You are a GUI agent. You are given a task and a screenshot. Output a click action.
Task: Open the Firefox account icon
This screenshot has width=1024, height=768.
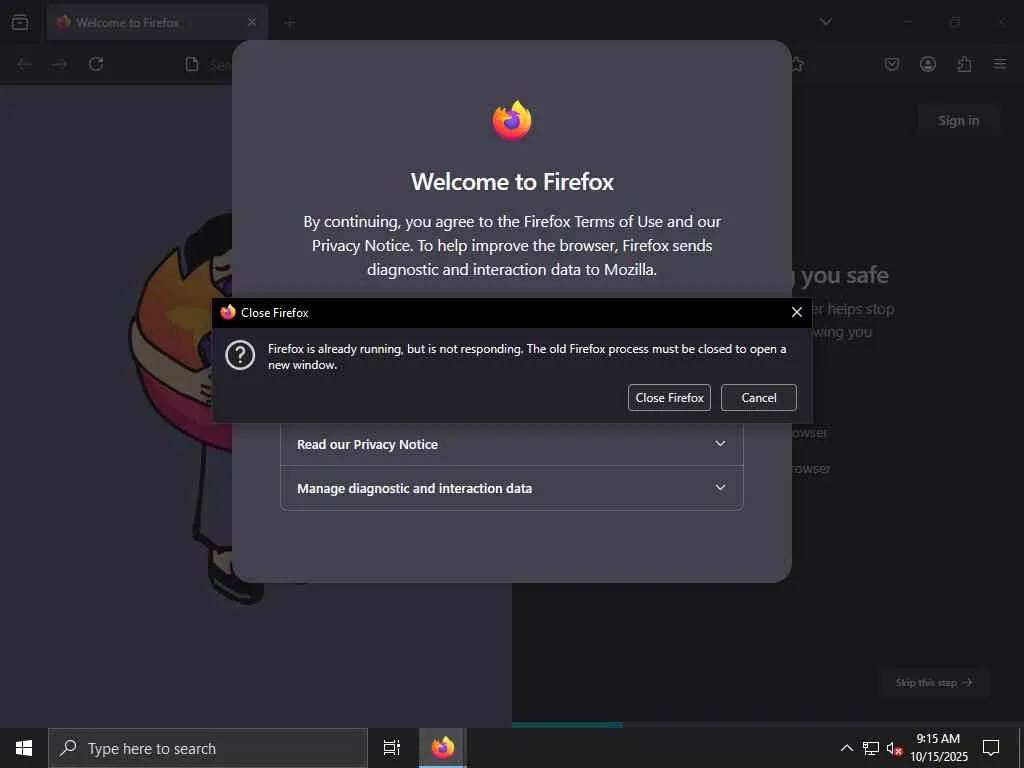(928, 64)
